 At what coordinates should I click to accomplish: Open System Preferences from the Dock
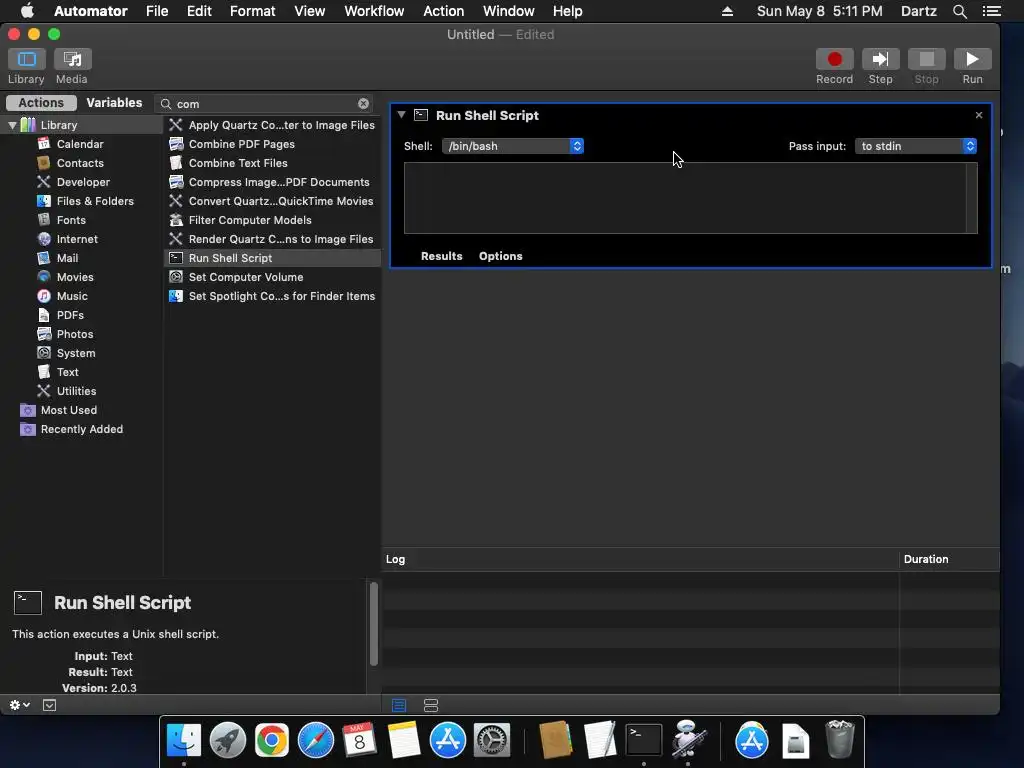(x=491, y=740)
